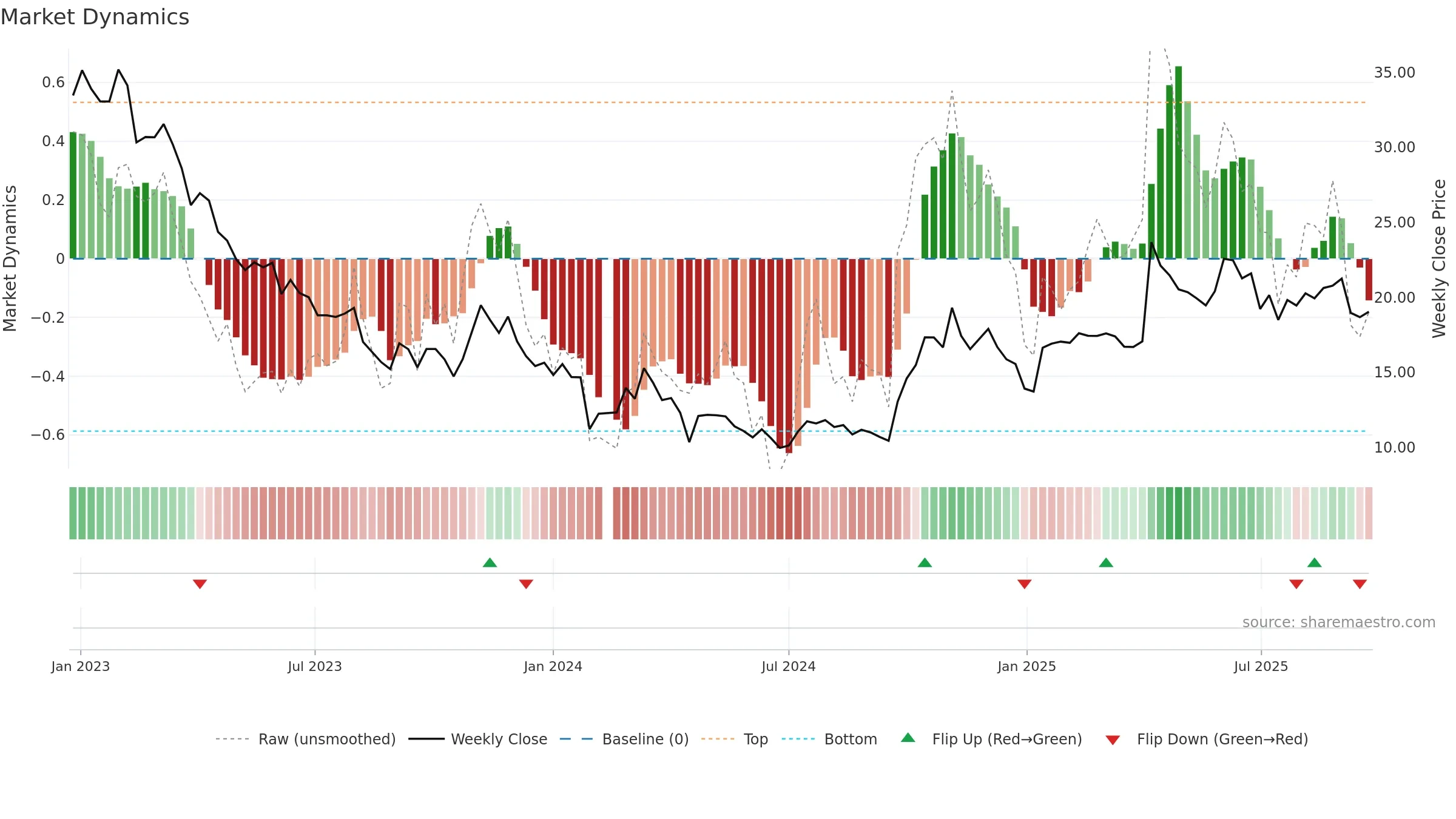Image resolution: width=1456 pixels, height=819 pixels.
Task: Click the red flip-down marker near Dec 2023
Action: pyautogui.click(x=526, y=584)
